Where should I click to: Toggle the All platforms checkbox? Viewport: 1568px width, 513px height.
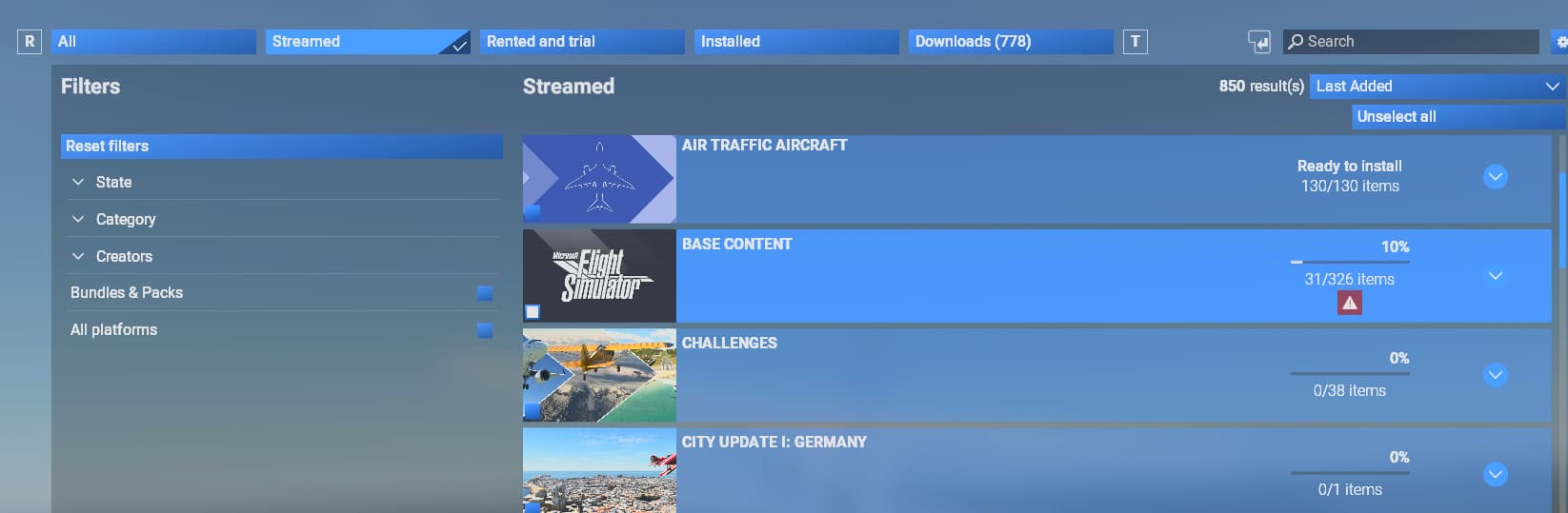(485, 330)
